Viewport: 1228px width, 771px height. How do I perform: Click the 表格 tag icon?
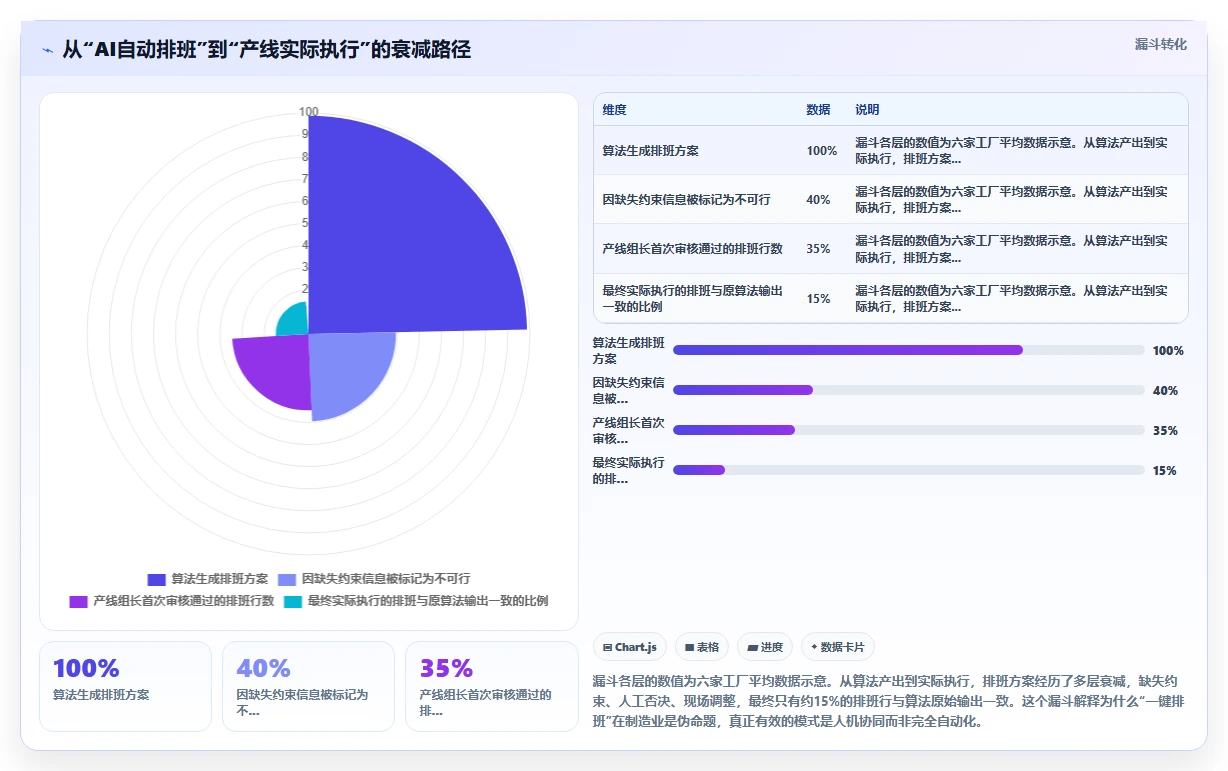coord(689,647)
